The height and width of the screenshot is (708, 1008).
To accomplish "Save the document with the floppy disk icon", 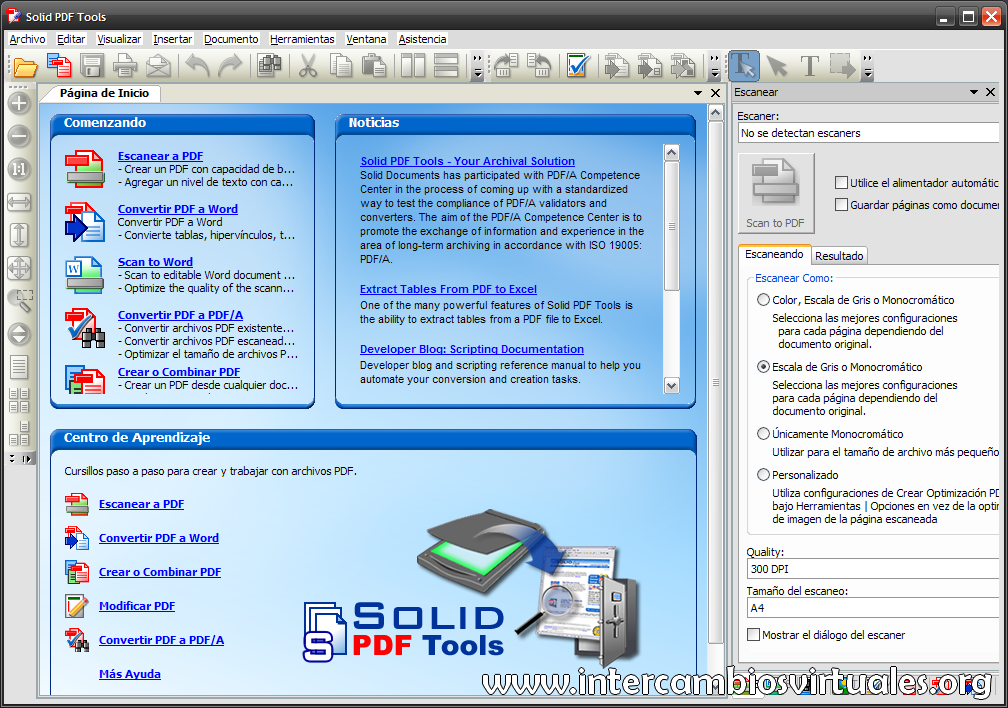I will pos(92,66).
